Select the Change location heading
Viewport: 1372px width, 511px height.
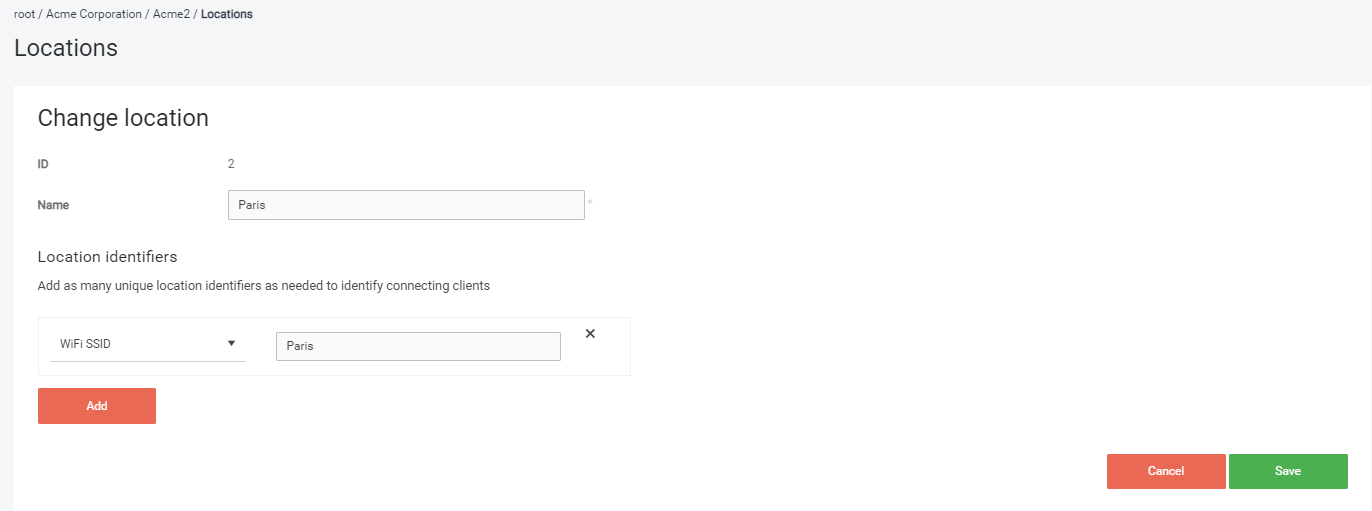click(123, 118)
